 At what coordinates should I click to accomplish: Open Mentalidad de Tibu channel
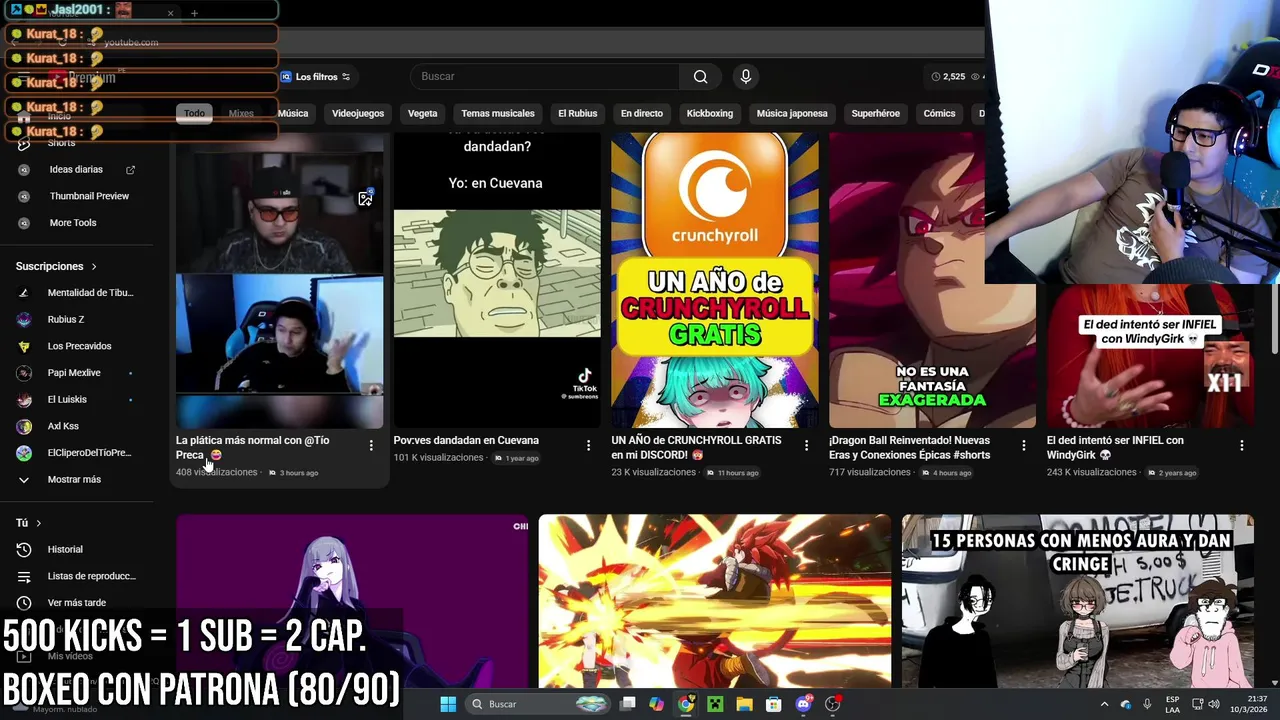pyautogui.click(x=90, y=293)
